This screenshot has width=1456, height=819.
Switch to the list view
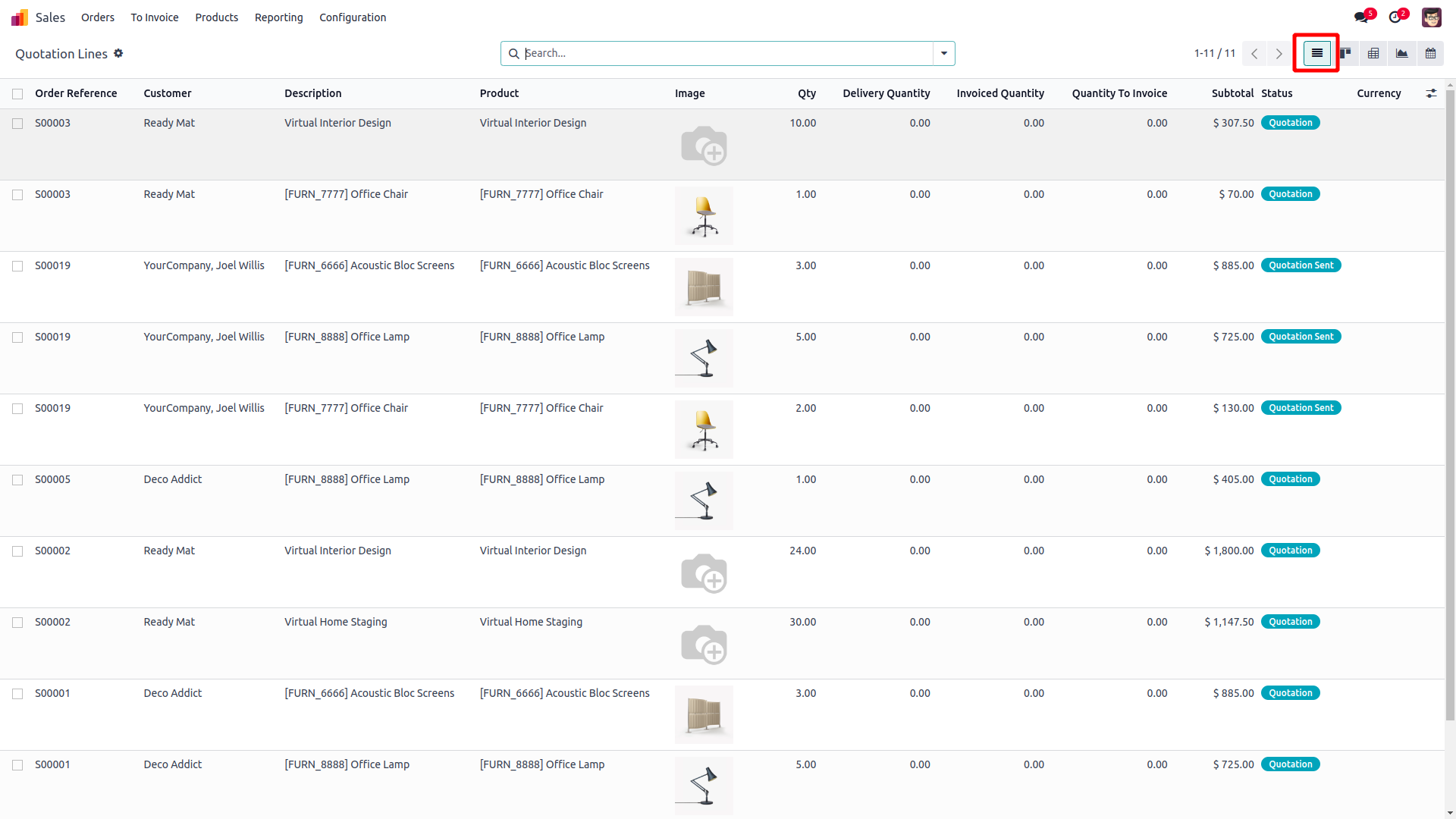pyautogui.click(x=1316, y=53)
